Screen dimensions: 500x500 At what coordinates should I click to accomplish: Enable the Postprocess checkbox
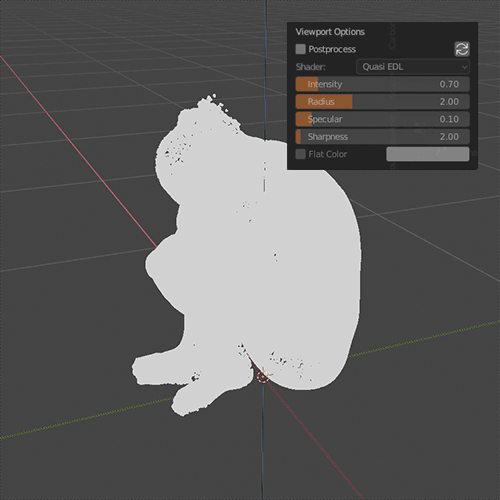click(x=300, y=49)
